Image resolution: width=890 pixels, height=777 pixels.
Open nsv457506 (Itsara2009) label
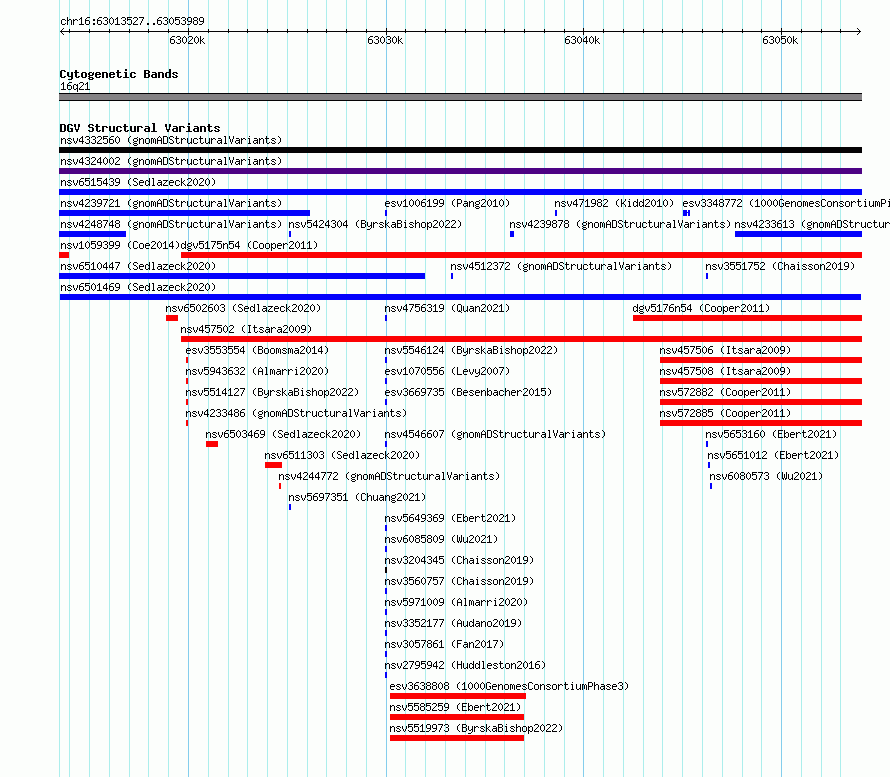click(725, 350)
